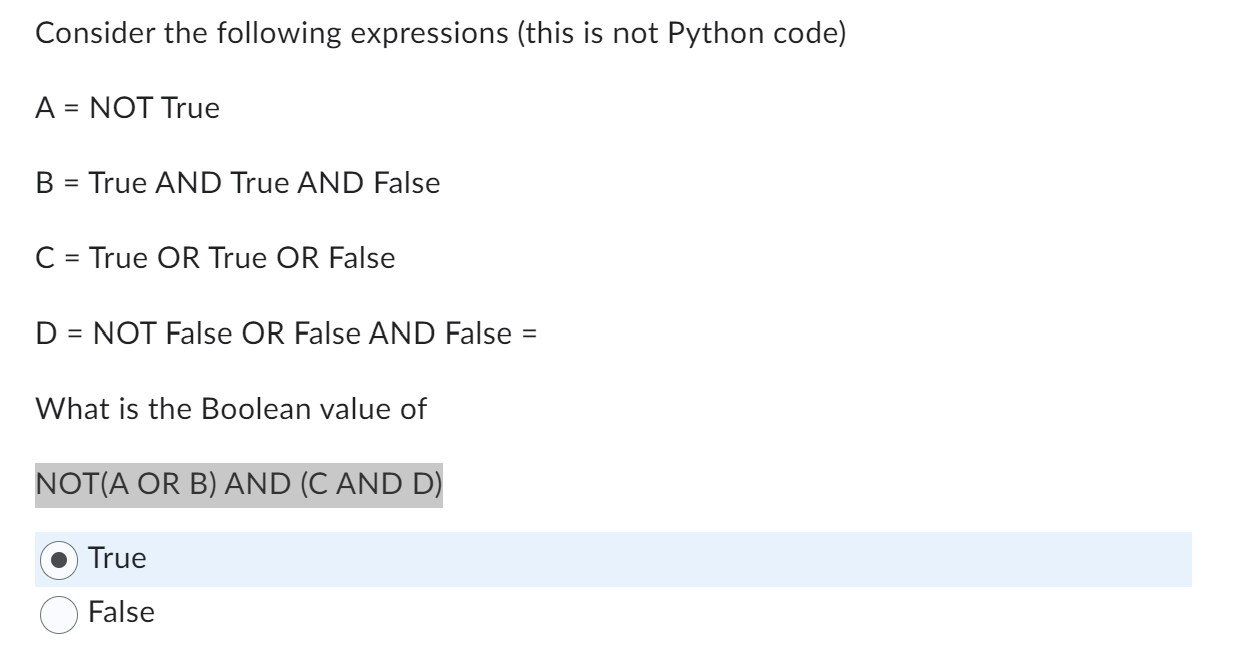Screen dimensions: 1242x666
Task: Click NOT(A OR B) in the highlighted expression
Action: pos(126,485)
